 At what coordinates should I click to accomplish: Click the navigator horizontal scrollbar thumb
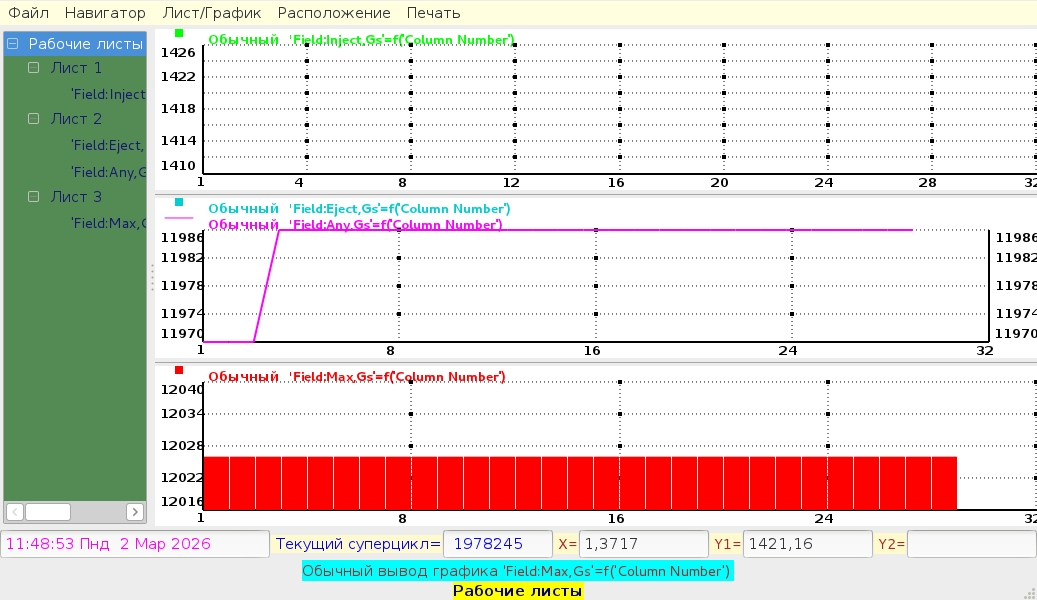pyautogui.click(x=48, y=512)
